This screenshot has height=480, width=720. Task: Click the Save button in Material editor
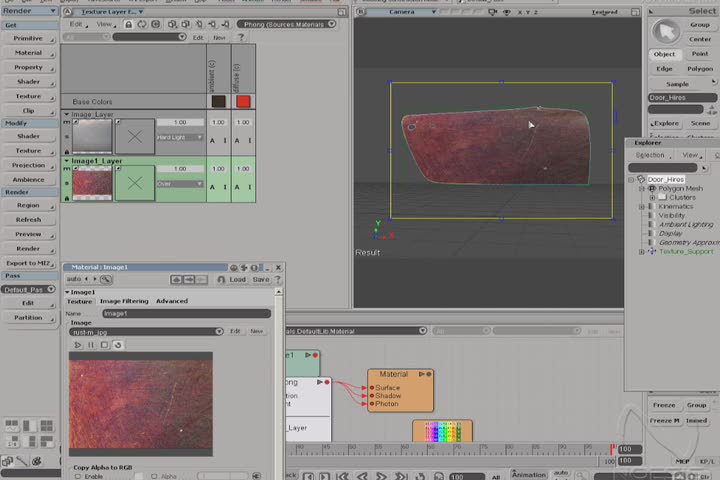tap(261, 279)
